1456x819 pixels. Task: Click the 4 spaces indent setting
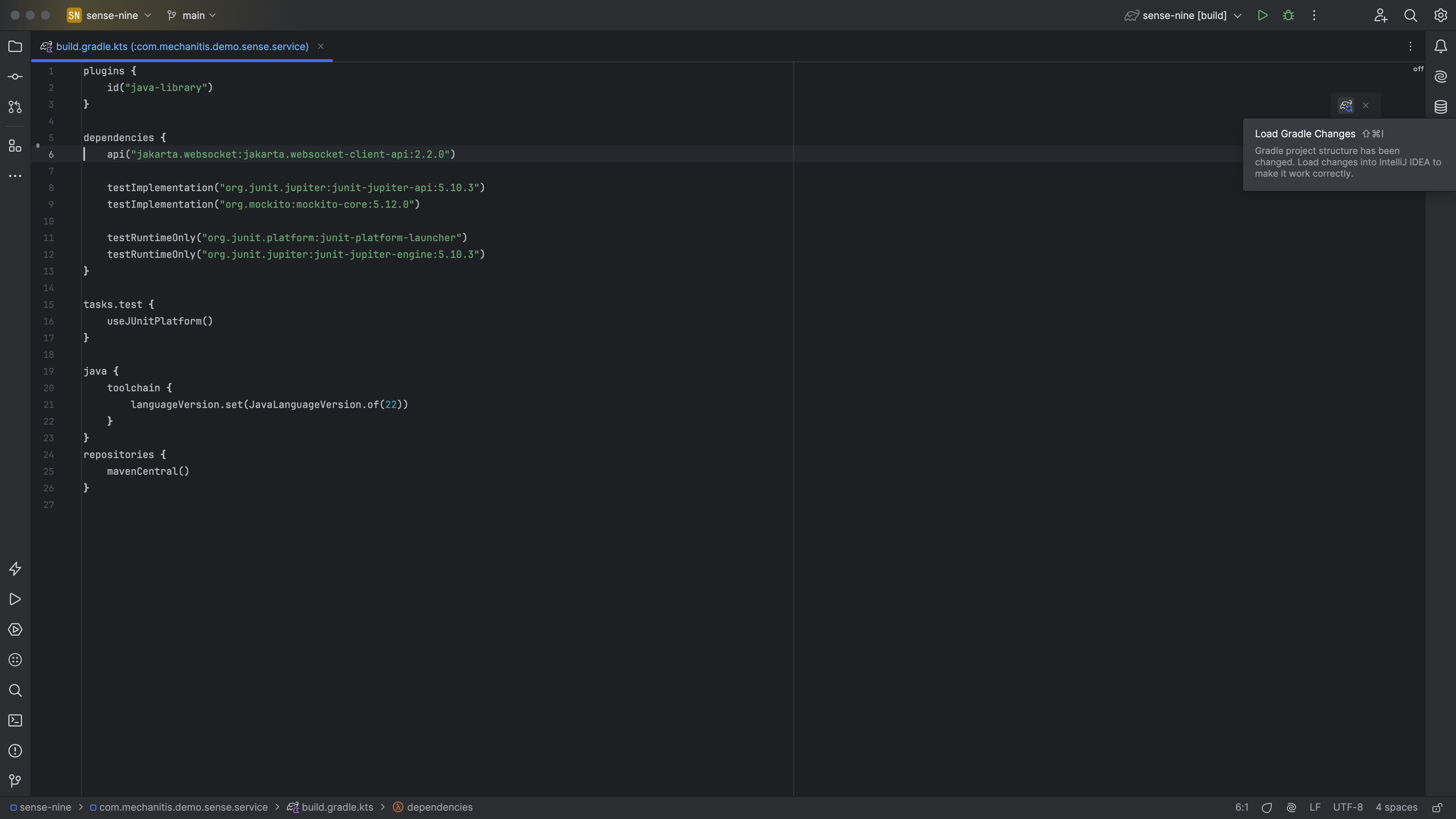click(x=1396, y=807)
